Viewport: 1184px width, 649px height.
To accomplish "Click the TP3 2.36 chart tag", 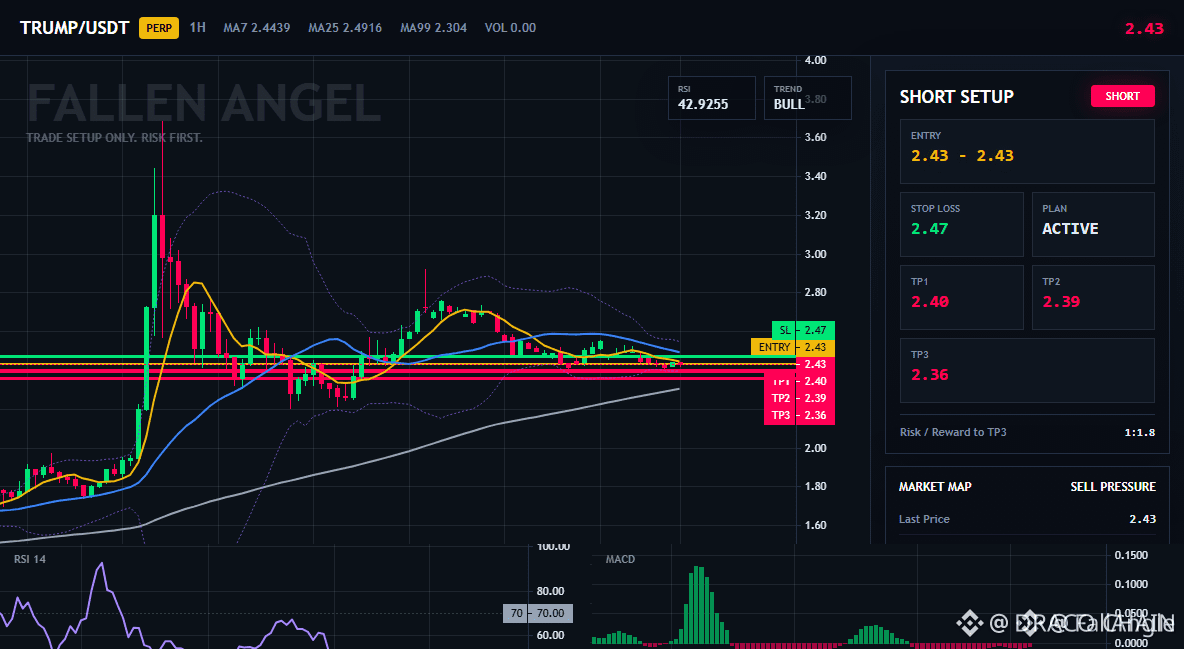I will tap(799, 416).
